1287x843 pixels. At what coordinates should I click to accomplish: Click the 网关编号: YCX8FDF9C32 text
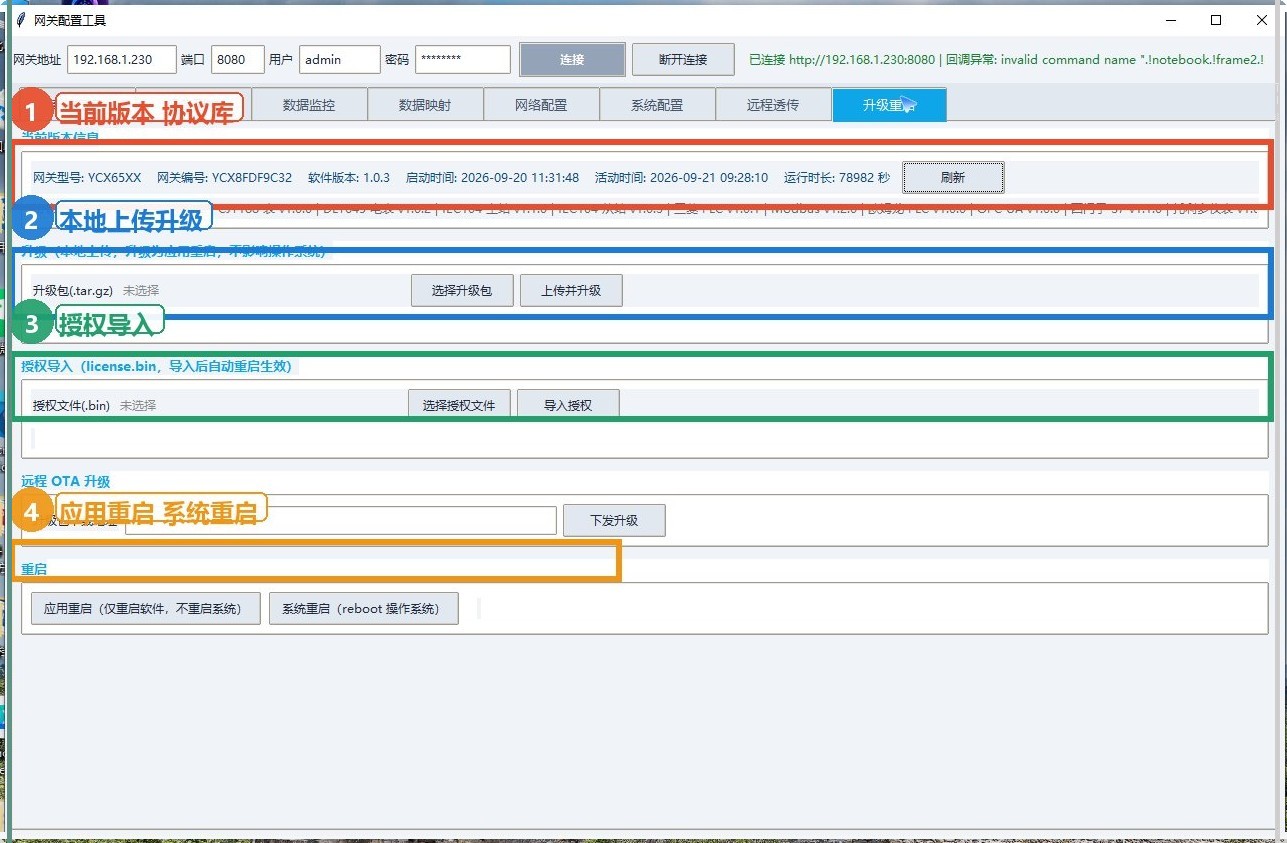[225, 178]
